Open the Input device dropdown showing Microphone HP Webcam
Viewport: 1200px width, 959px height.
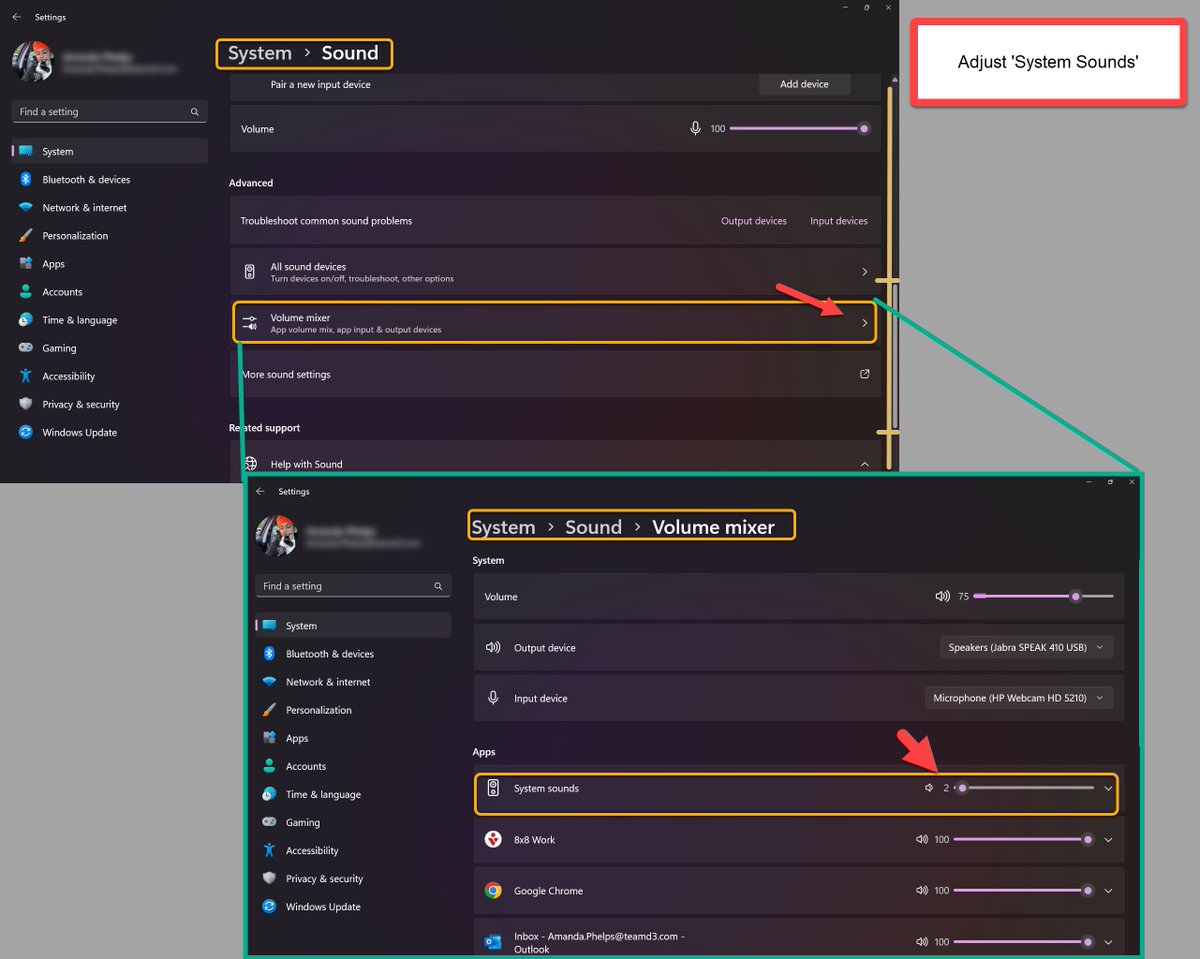click(x=1020, y=698)
